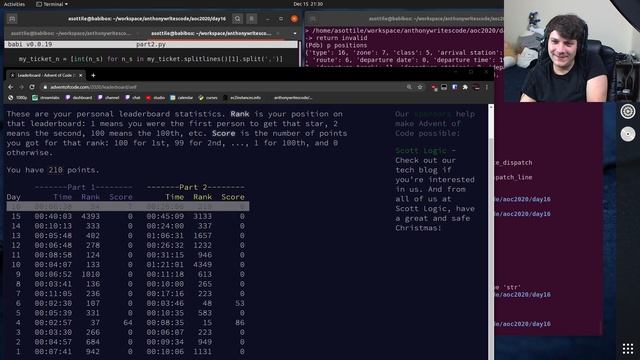
Task: Click the browser forward arrow
Action: (21, 87)
